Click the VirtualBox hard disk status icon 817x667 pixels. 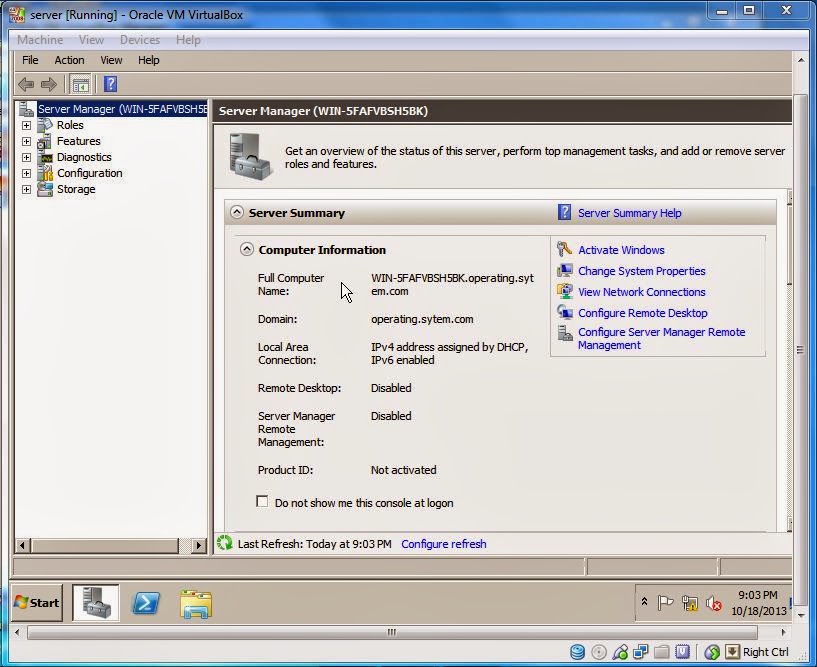point(577,651)
